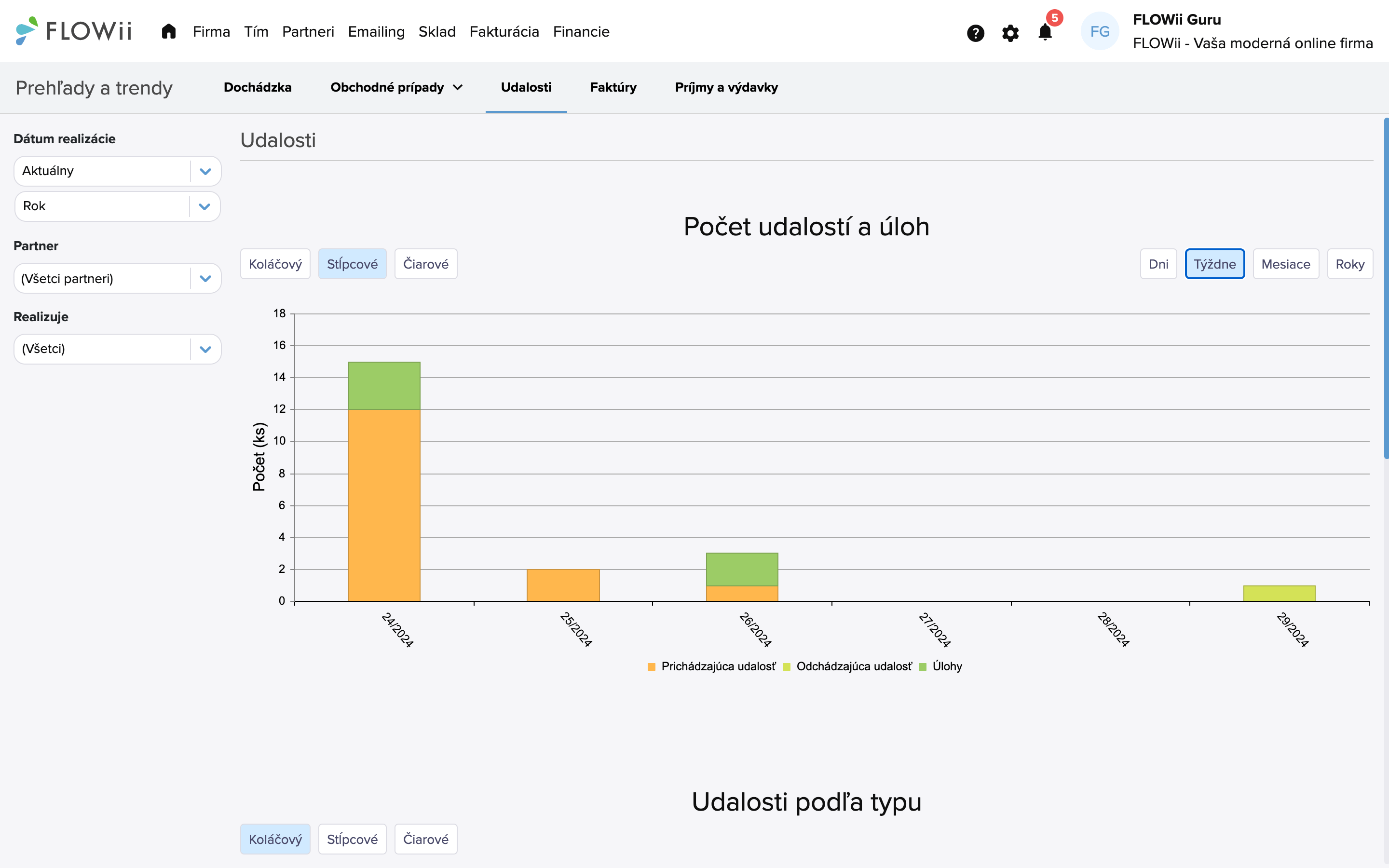Click FLOWii - Vaša moderná online firma text
The image size is (1389, 868).
(x=1253, y=43)
